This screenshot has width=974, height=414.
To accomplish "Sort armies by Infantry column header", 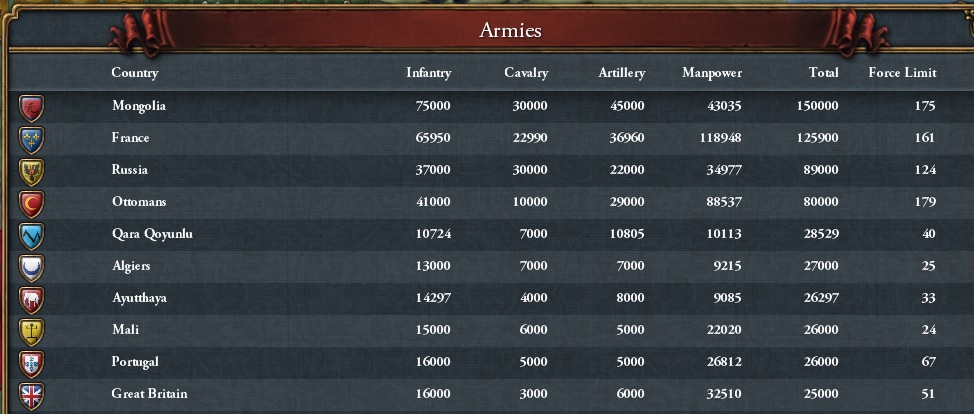I will point(428,73).
